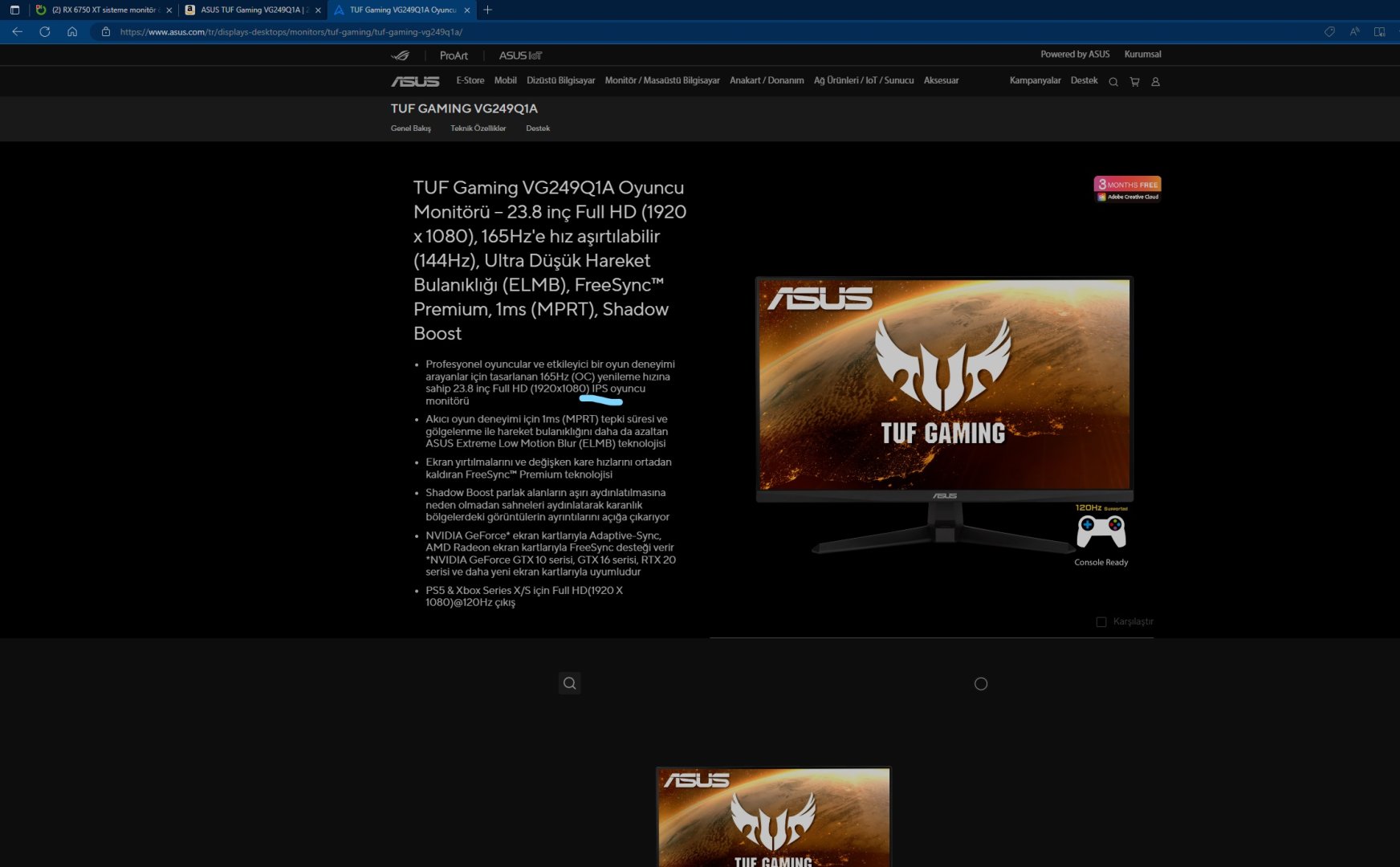The height and width of the screenshot is (867, 1400).
Task: Click the ASUS logo in the navigation
Action: click(x=415, y=81)
